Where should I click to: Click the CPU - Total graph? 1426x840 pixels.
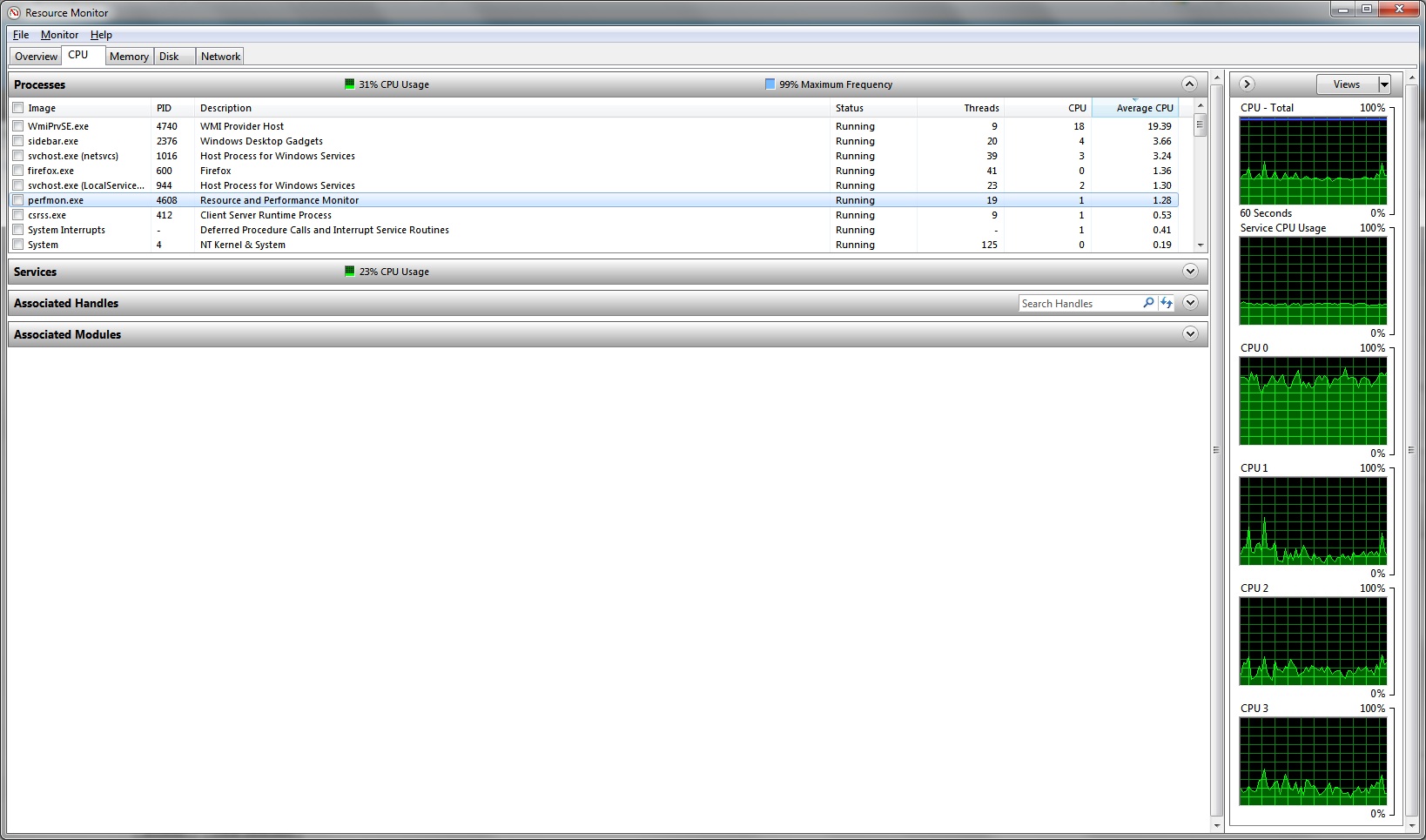click(x=1313, y=161)
